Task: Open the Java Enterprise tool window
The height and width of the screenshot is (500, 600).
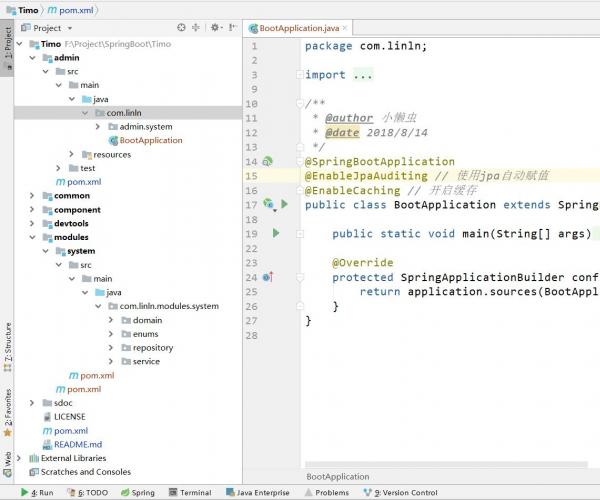Action: 258,492
